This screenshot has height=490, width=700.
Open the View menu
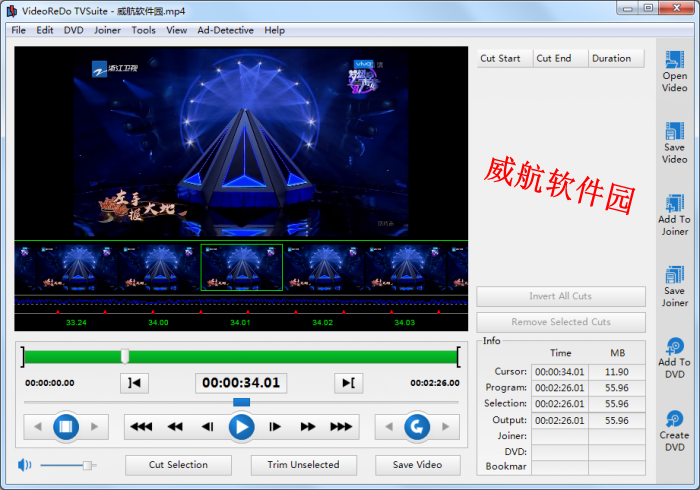(x=176, y=30)
